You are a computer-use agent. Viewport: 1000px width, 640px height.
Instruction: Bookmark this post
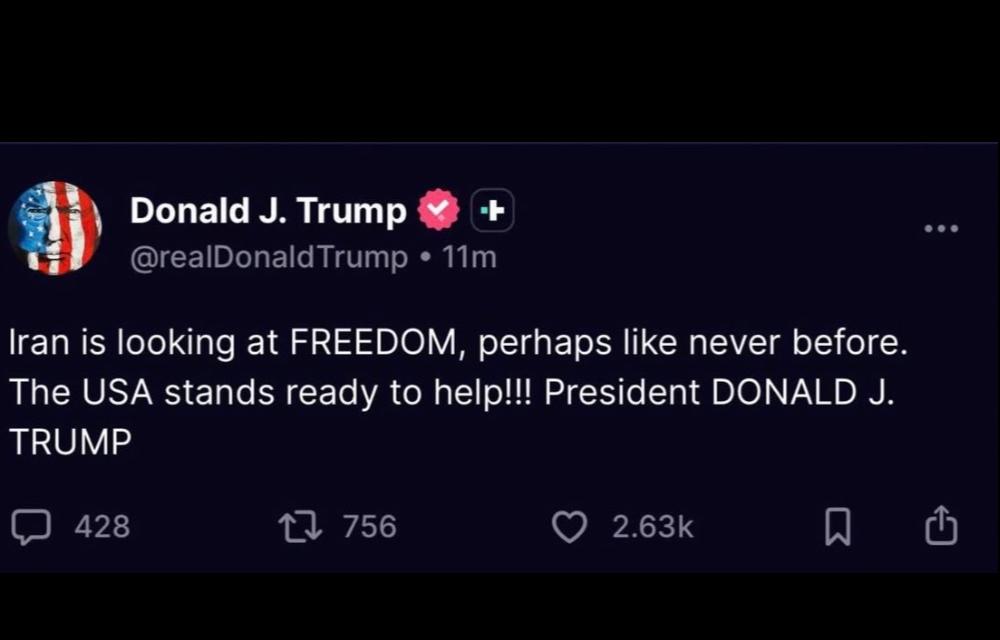[836, 528]
